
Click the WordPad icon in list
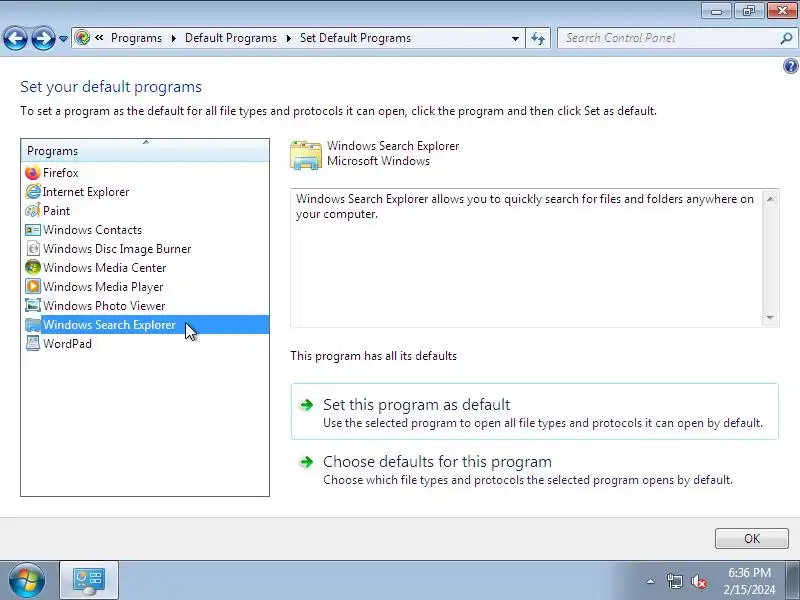33,343
